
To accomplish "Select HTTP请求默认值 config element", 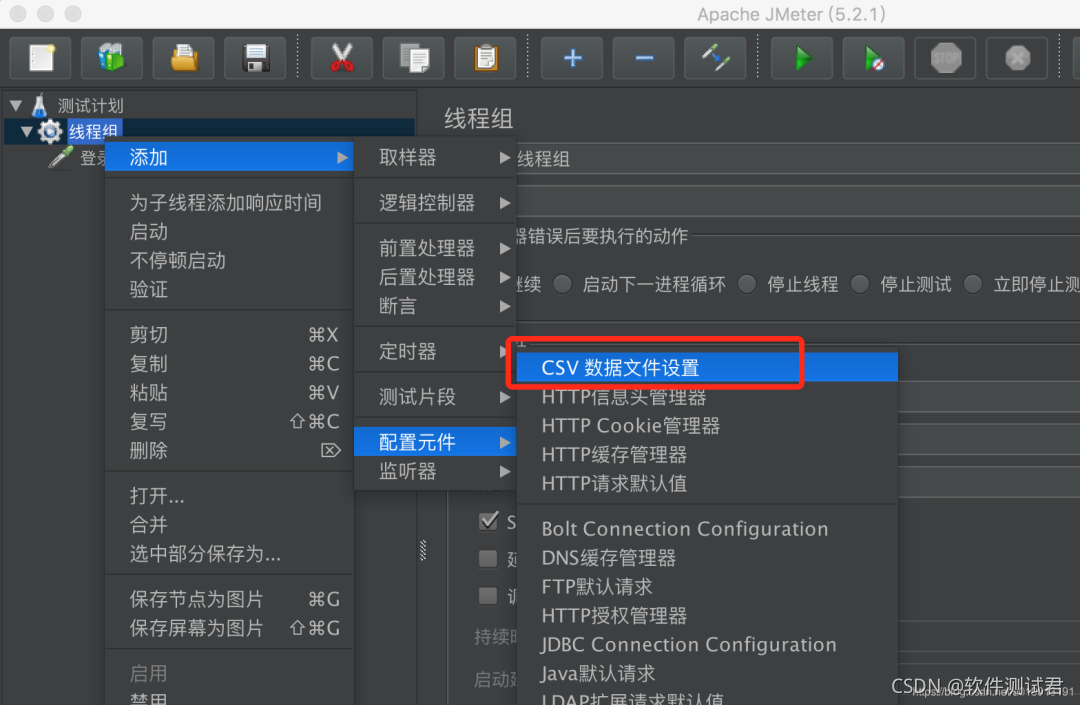I will (707, 483).
